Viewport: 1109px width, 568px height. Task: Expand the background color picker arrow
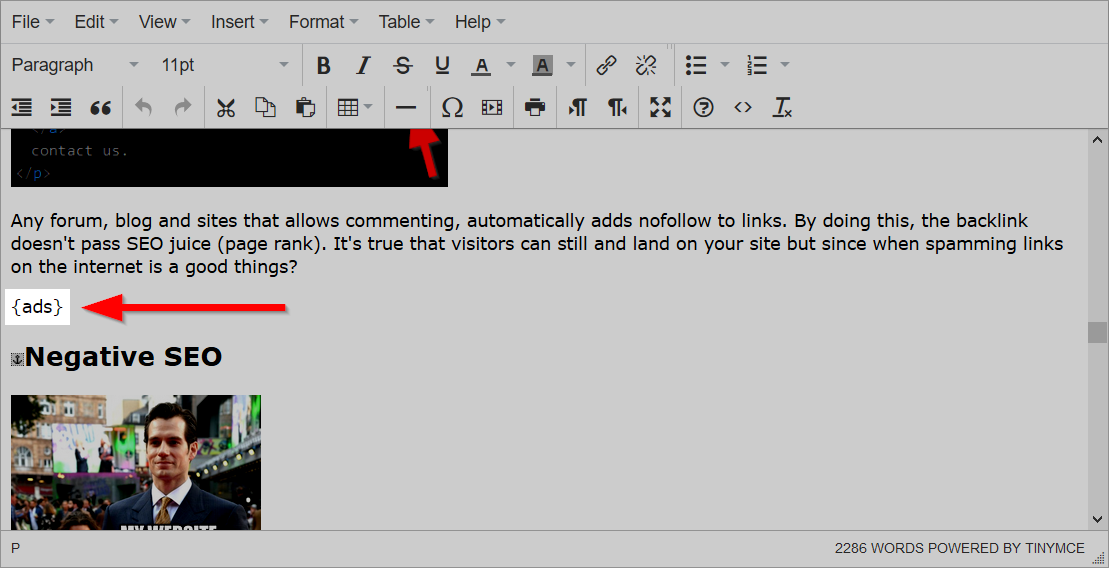(571, 65)
